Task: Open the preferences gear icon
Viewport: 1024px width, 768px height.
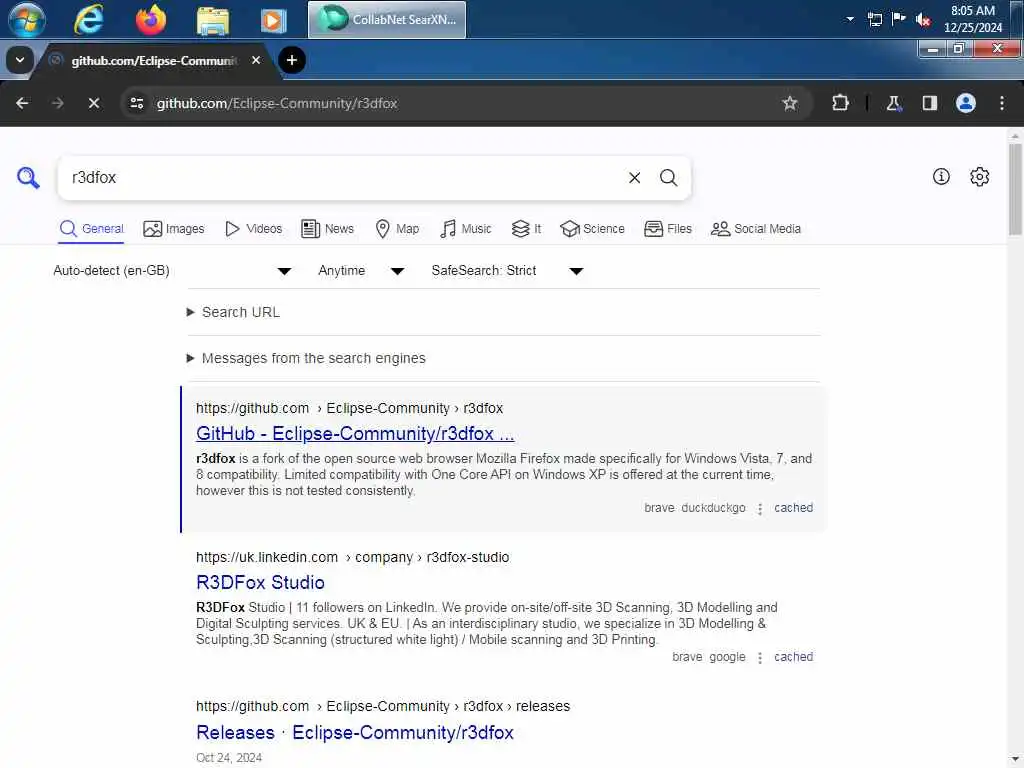Action: 980,176
